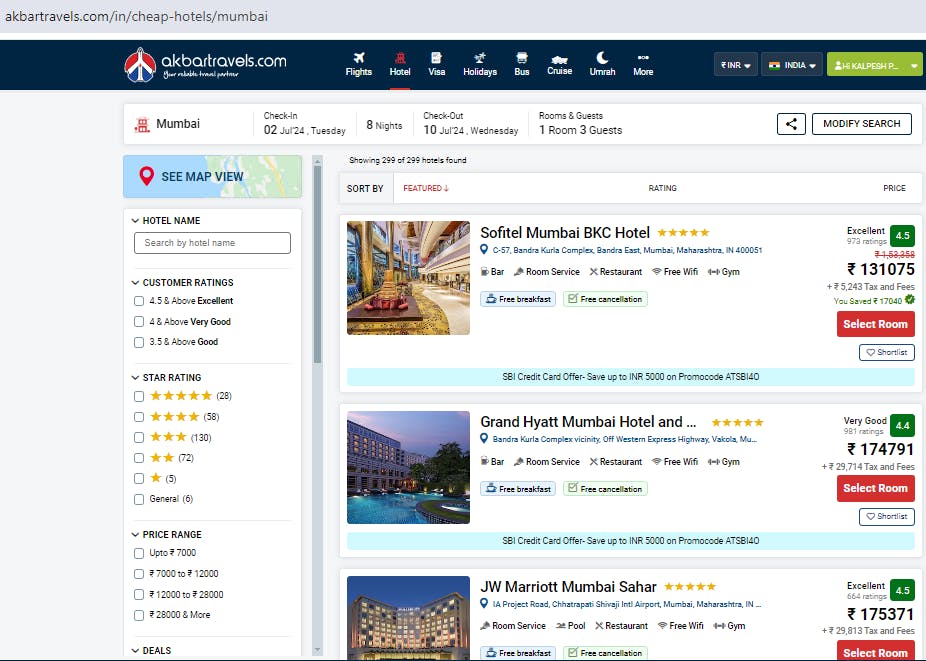
Task: Open the Sofitel Mumbai BKC Hotel title
Action: [x=565, y=233]
